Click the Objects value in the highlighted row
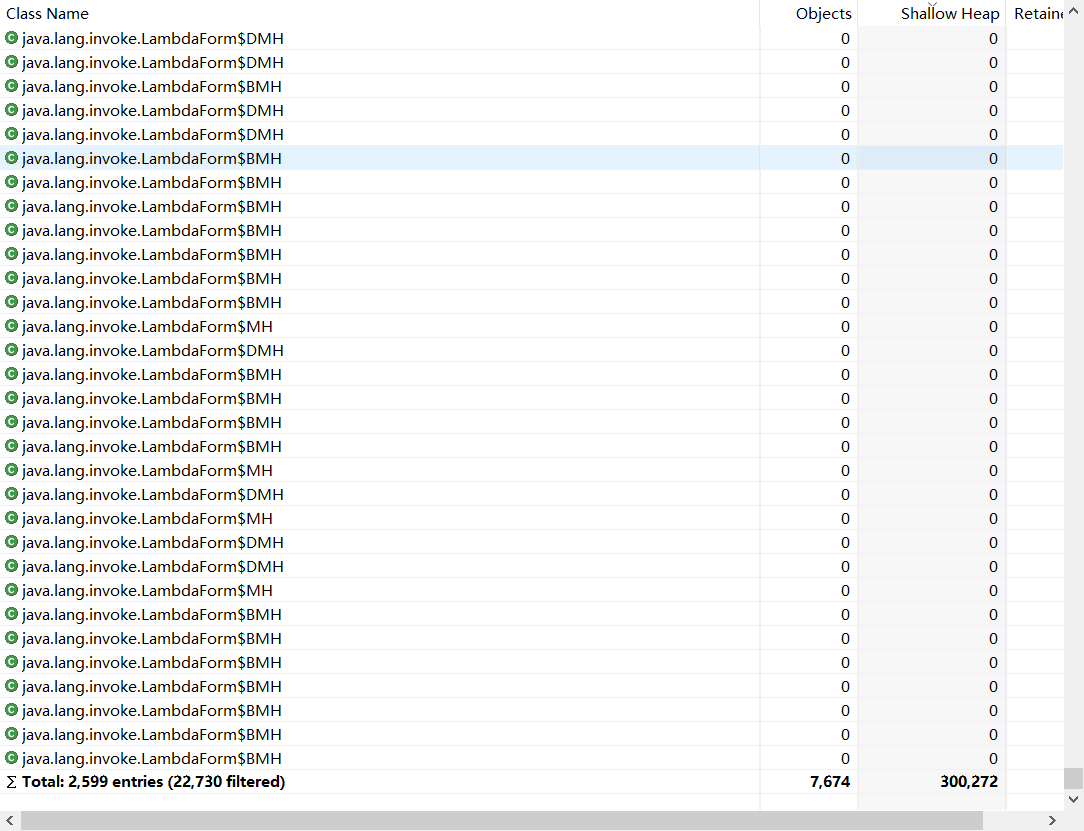This screenshot has width=1084, height=831. (845, 158)
